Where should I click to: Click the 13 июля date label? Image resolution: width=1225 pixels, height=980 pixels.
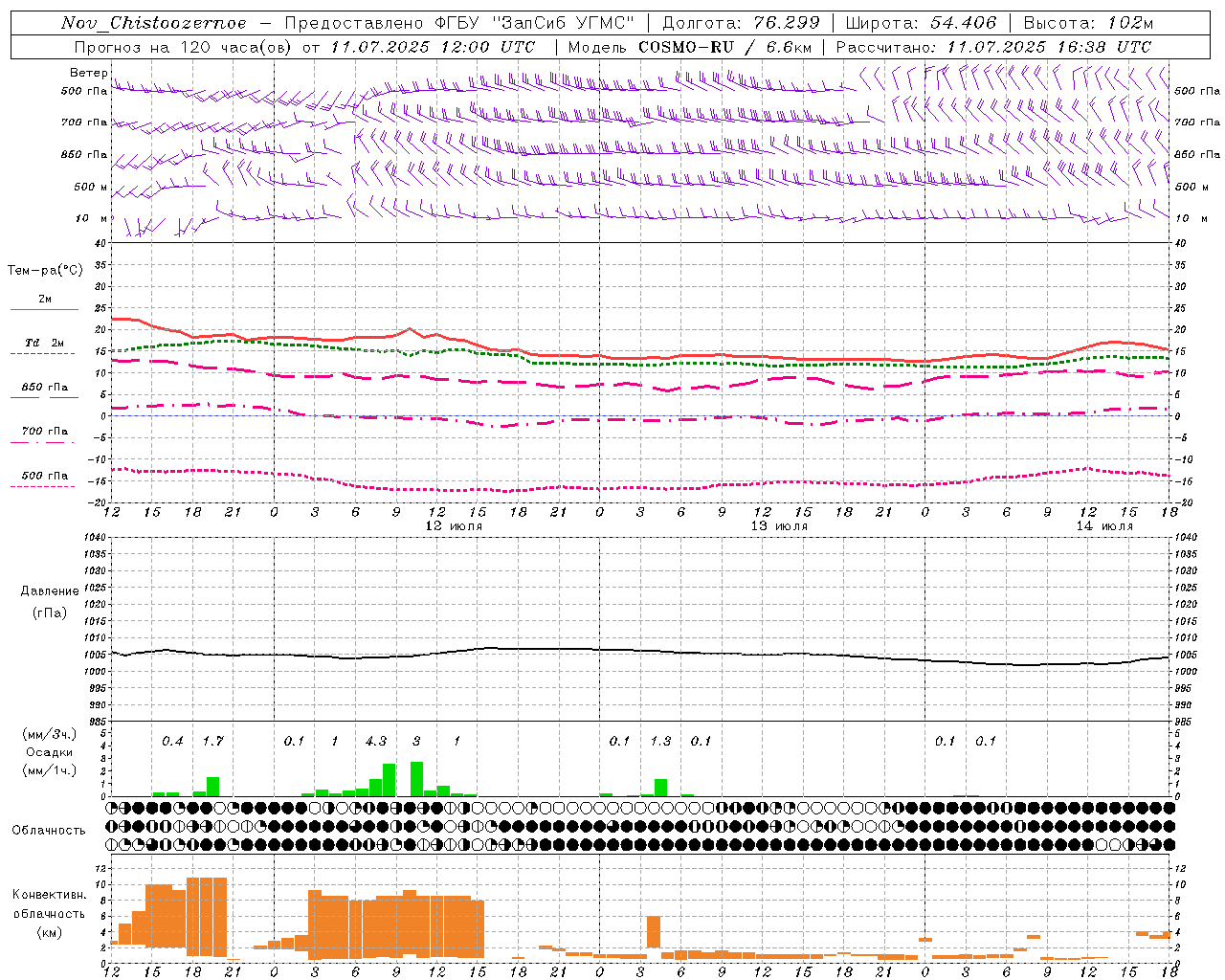coord(779,526)
